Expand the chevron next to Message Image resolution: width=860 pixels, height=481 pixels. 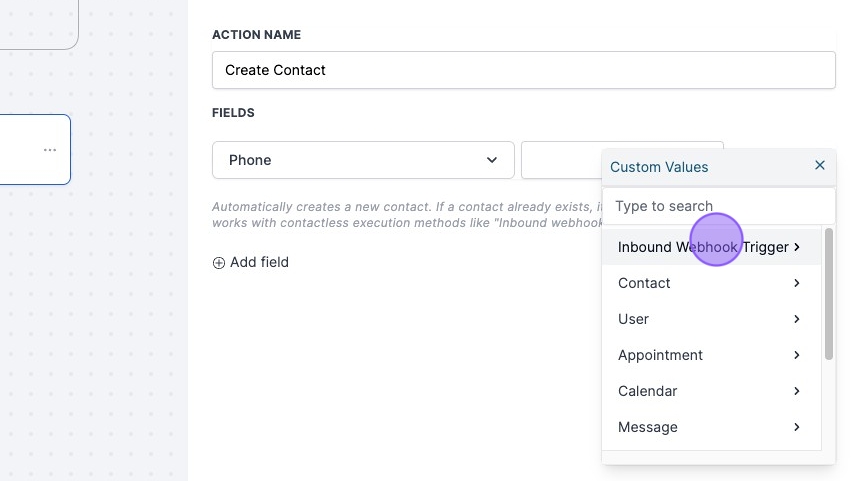pyautogui.click(x=797, y=427)
